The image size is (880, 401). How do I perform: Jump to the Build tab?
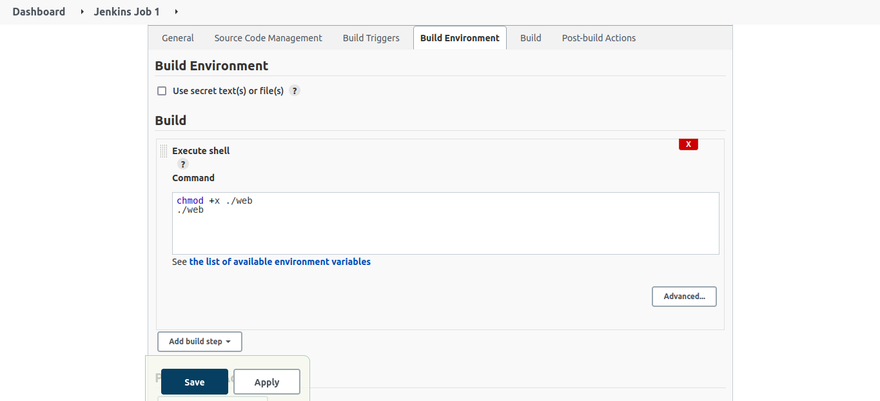pos(530,38)
